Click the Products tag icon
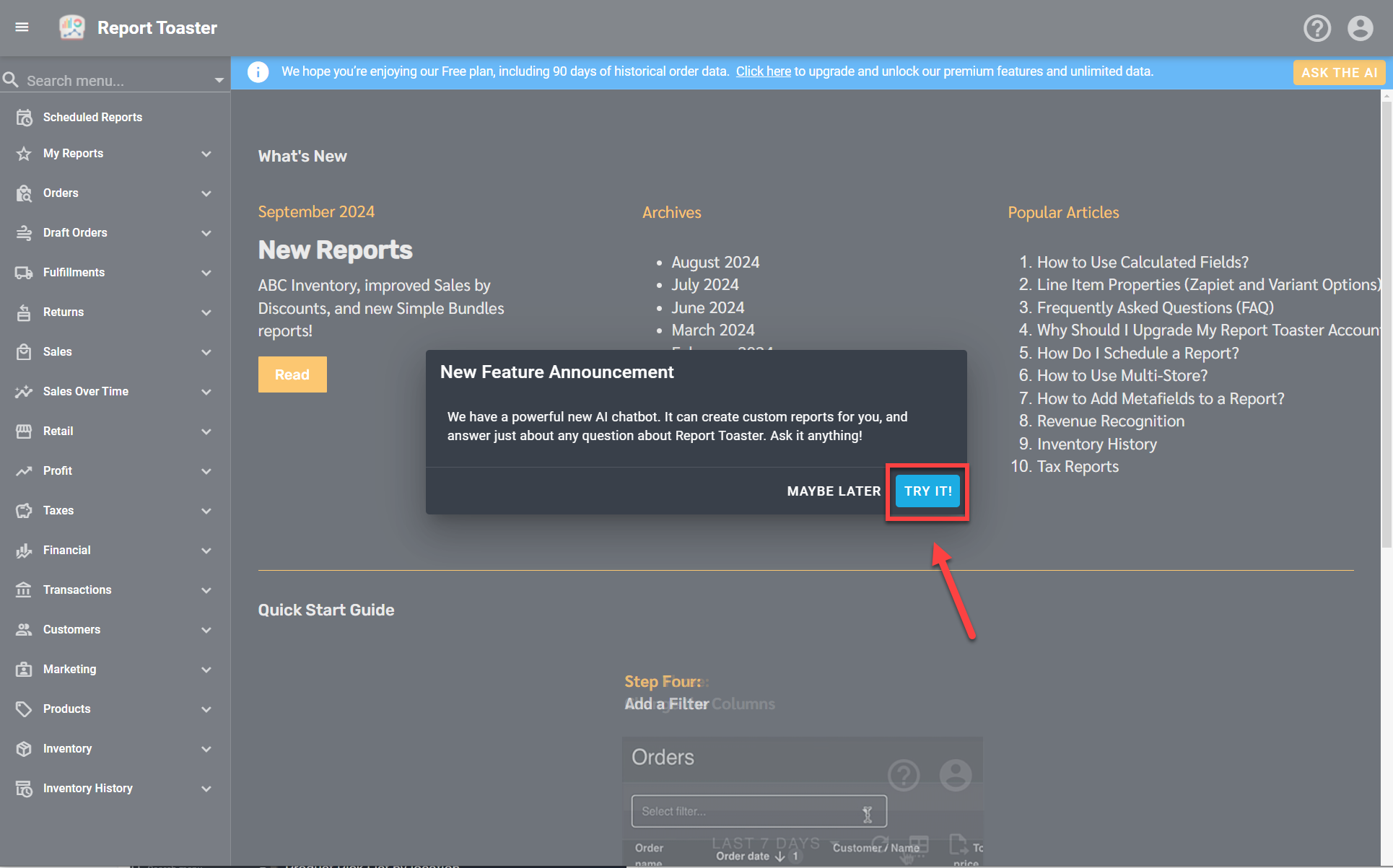 (24, 709)
